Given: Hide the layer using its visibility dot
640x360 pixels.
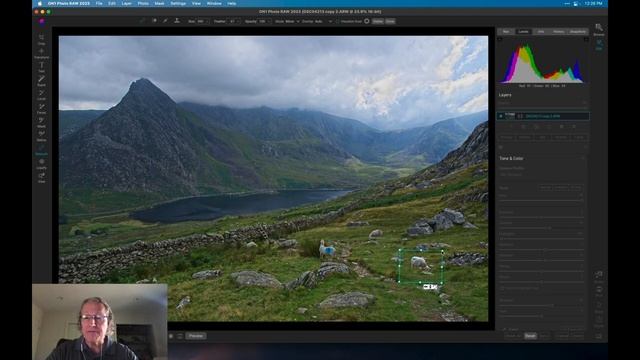Looking at the screenshot, I should pyautogui.click(x=501, y=116).
